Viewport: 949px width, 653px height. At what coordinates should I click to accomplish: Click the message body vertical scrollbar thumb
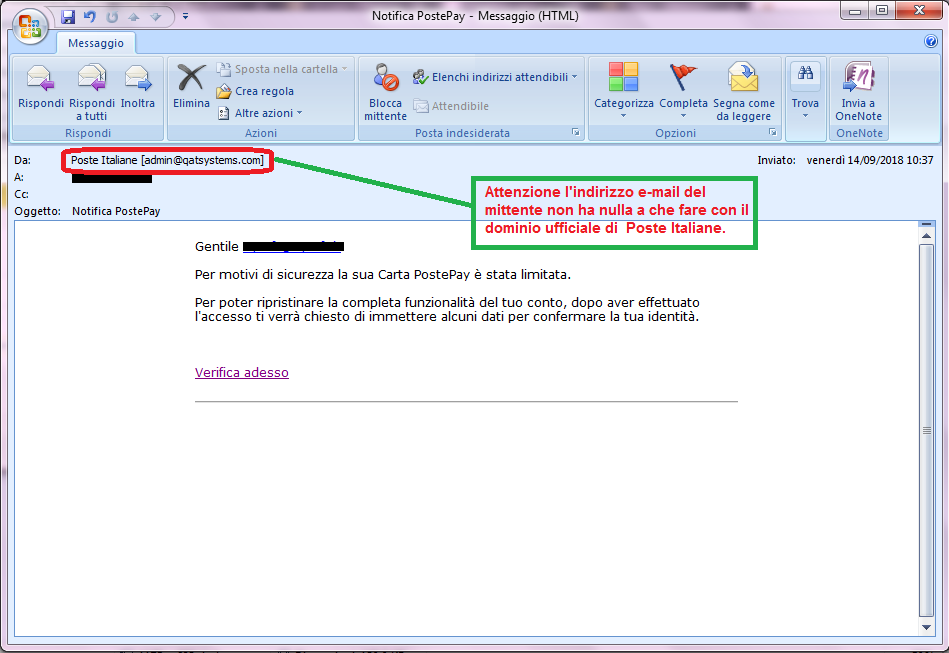(926, 430)
